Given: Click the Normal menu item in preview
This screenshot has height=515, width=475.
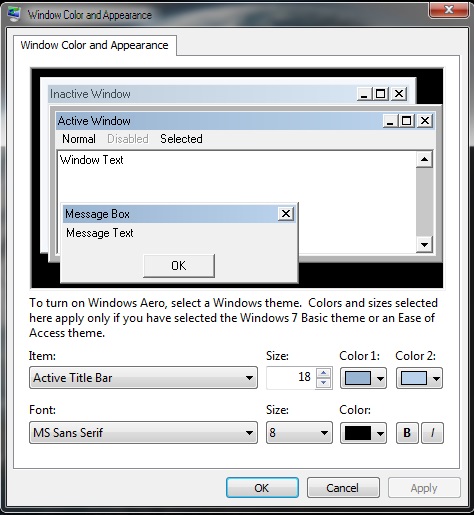Looking at the screenshot, I should 79,139.
